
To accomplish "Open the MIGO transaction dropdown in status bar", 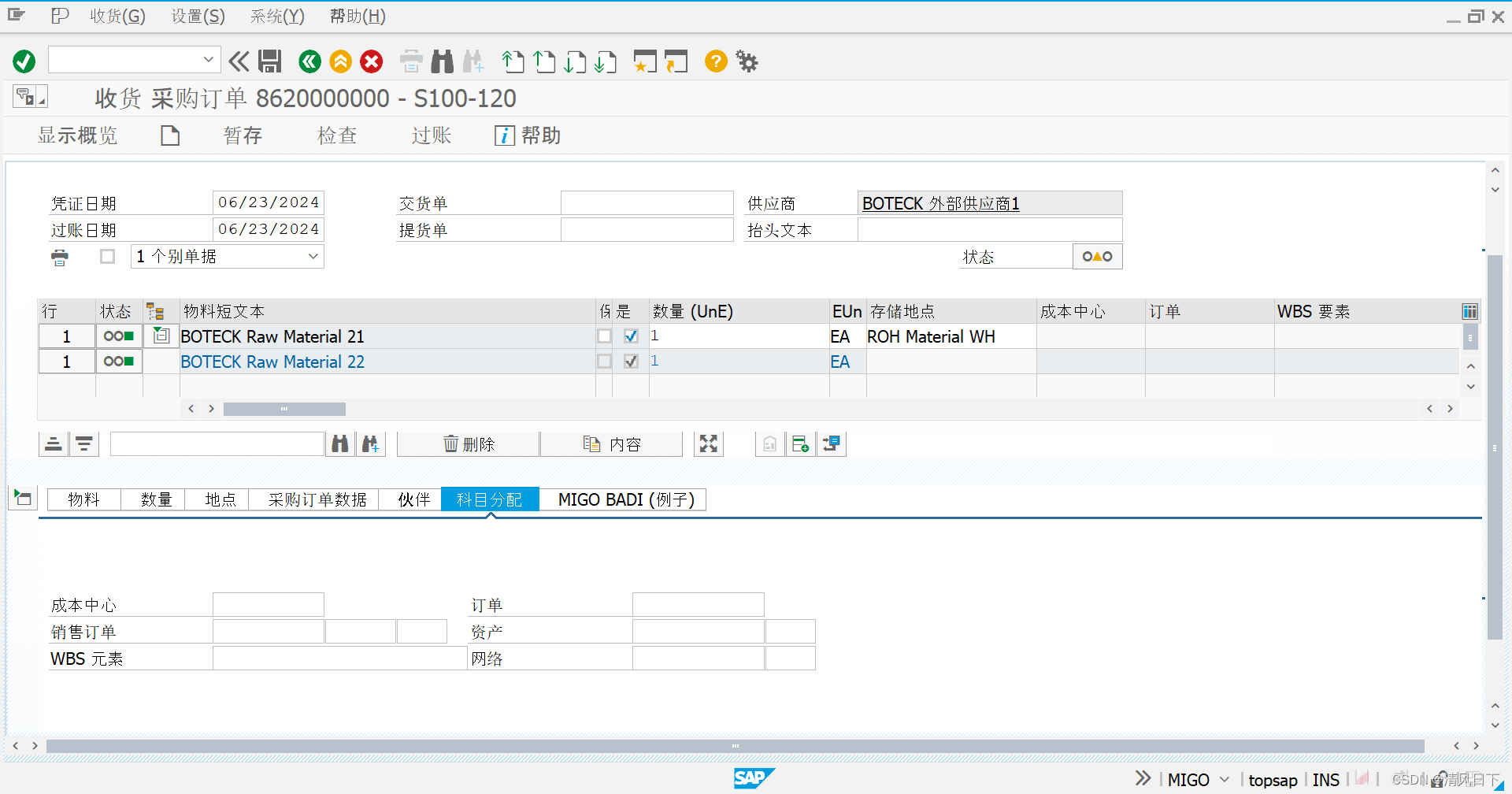I will click(x=1225, y=780).
